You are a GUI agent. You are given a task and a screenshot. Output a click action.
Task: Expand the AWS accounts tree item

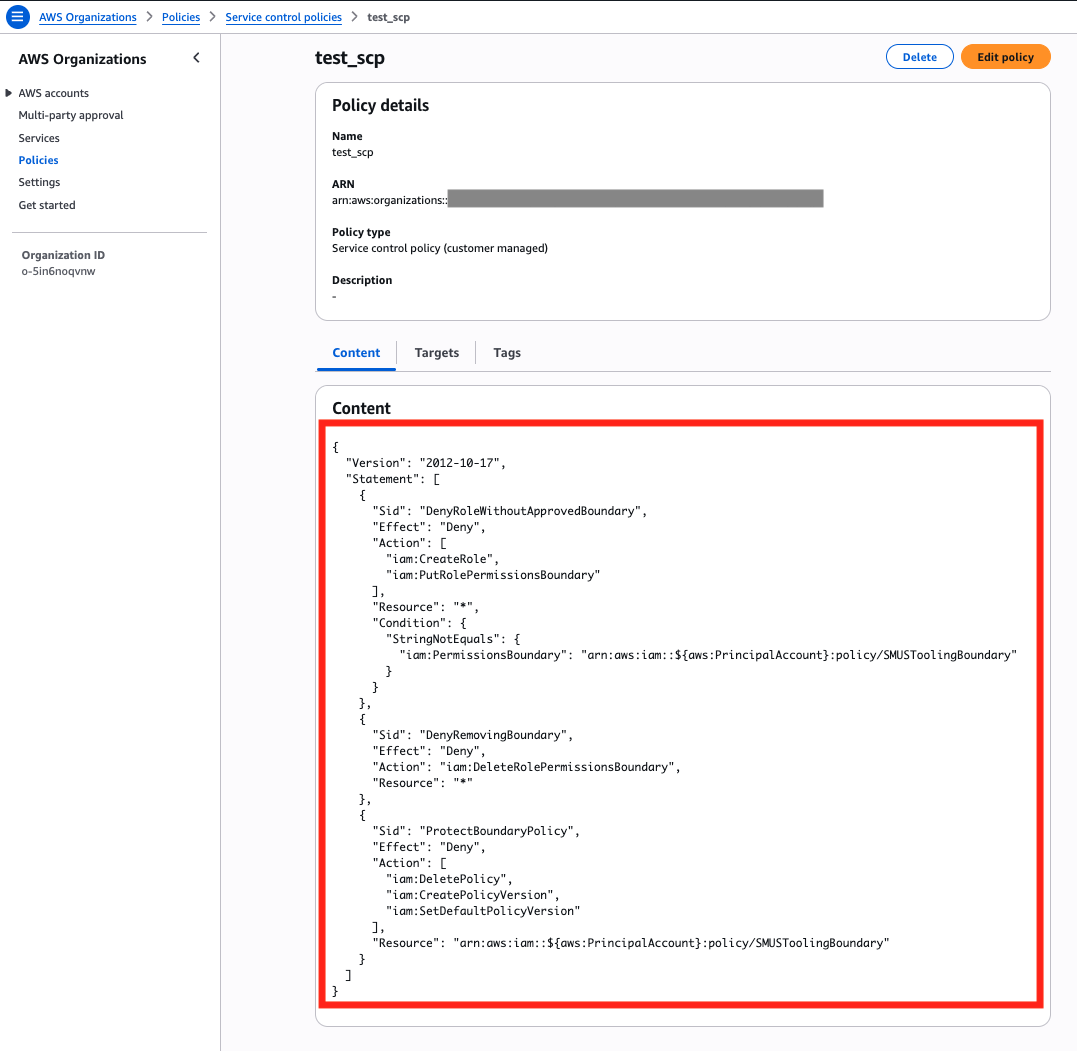(9, 93)
